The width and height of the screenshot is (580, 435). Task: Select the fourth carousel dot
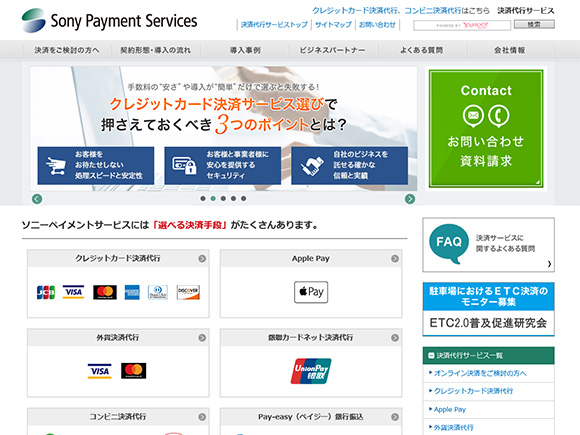(x=233, y=199)
